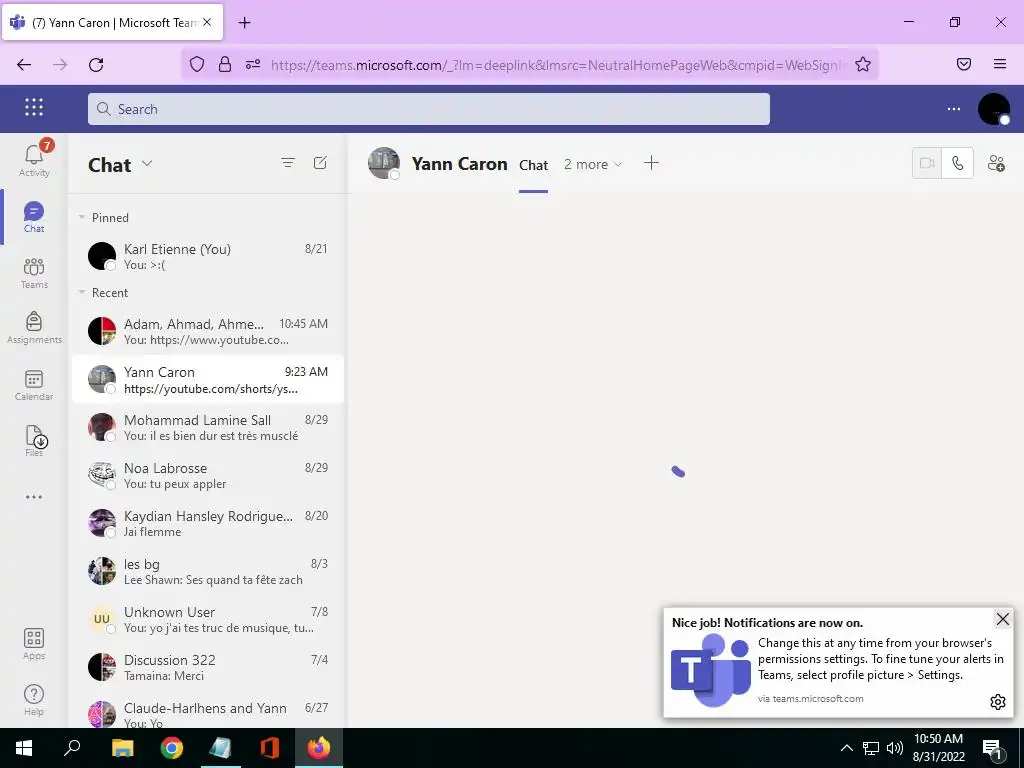
Task: Open a new browser tab
Action: pyautogui.click(x=244, y=22)
